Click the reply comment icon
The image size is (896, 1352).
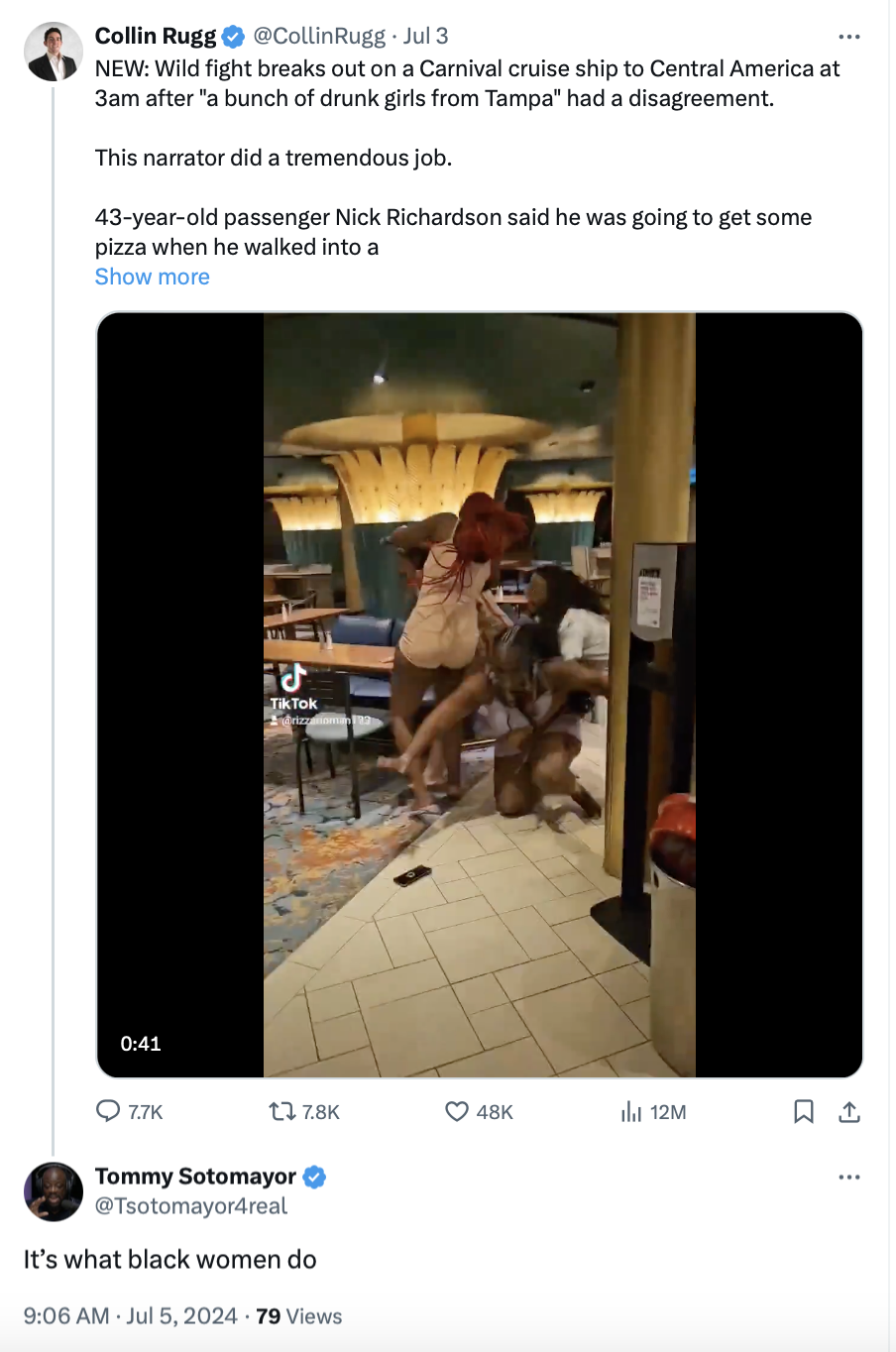(108, 1111)
